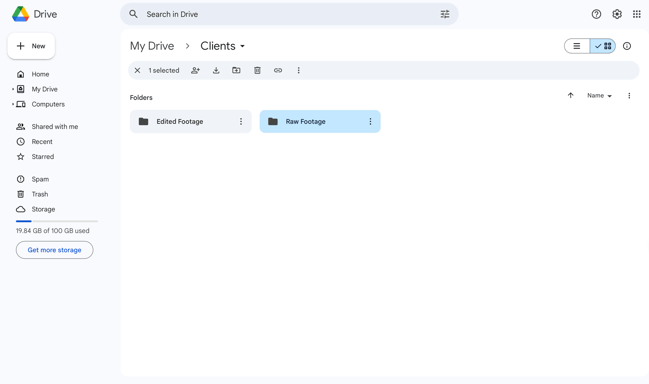The image size is (649, 384).
Task: Select the Raw Footage folder
Action: [x=320, y=121]
